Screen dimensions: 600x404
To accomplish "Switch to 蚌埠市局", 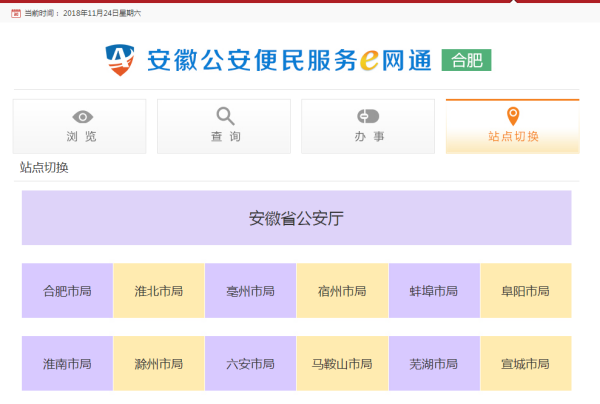I will pyautogui.click(x=434, y=291).
